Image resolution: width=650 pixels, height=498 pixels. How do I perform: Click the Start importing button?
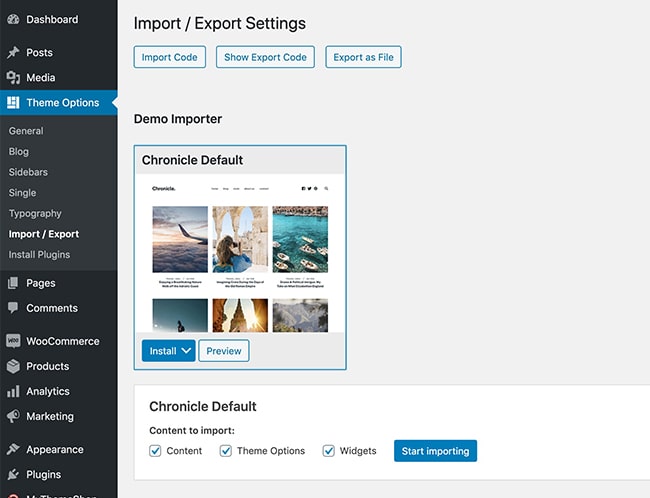point(435,451)
